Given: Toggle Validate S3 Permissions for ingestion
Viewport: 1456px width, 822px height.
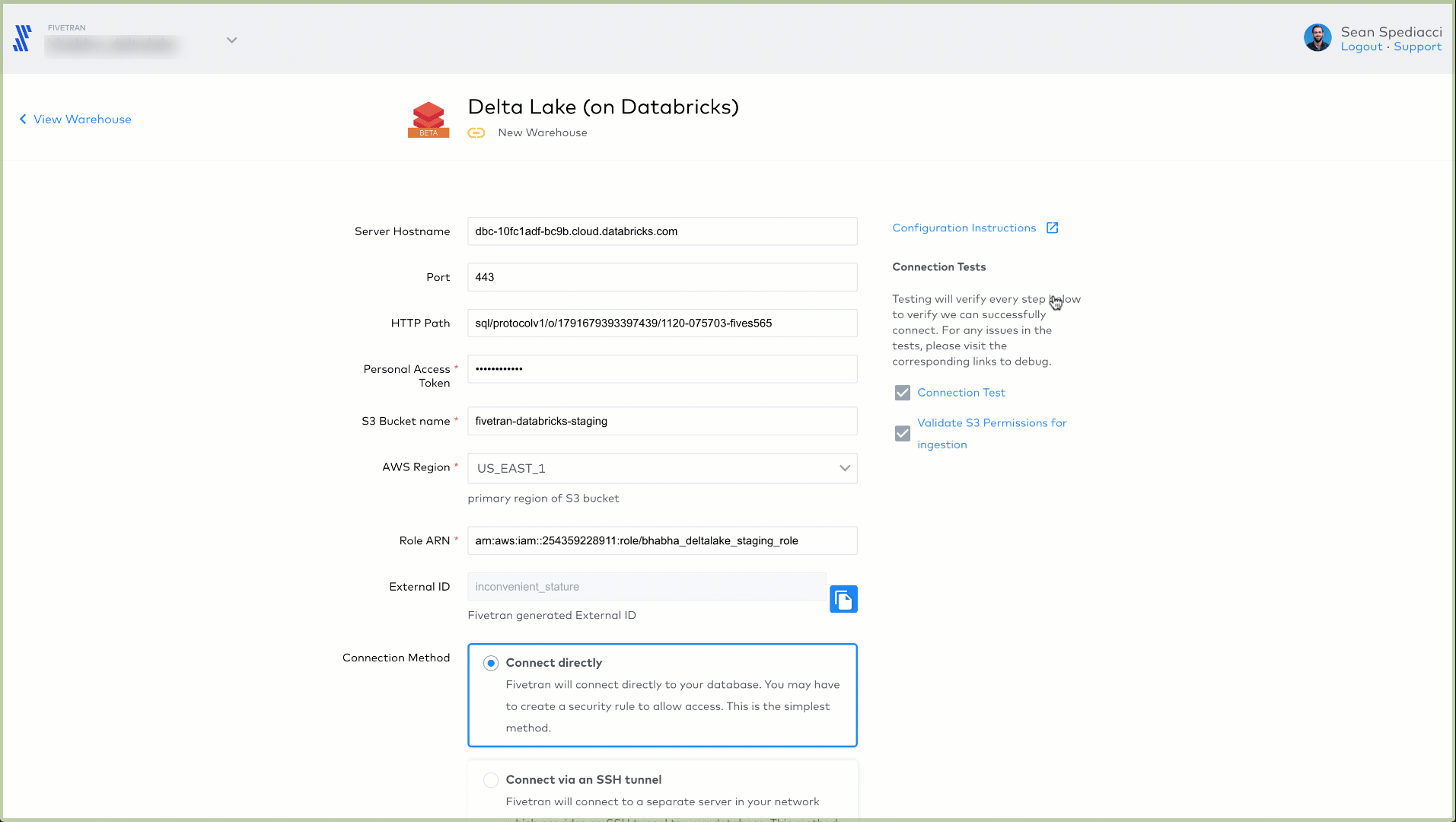Looking at the screenshot, I should (902, 433).
